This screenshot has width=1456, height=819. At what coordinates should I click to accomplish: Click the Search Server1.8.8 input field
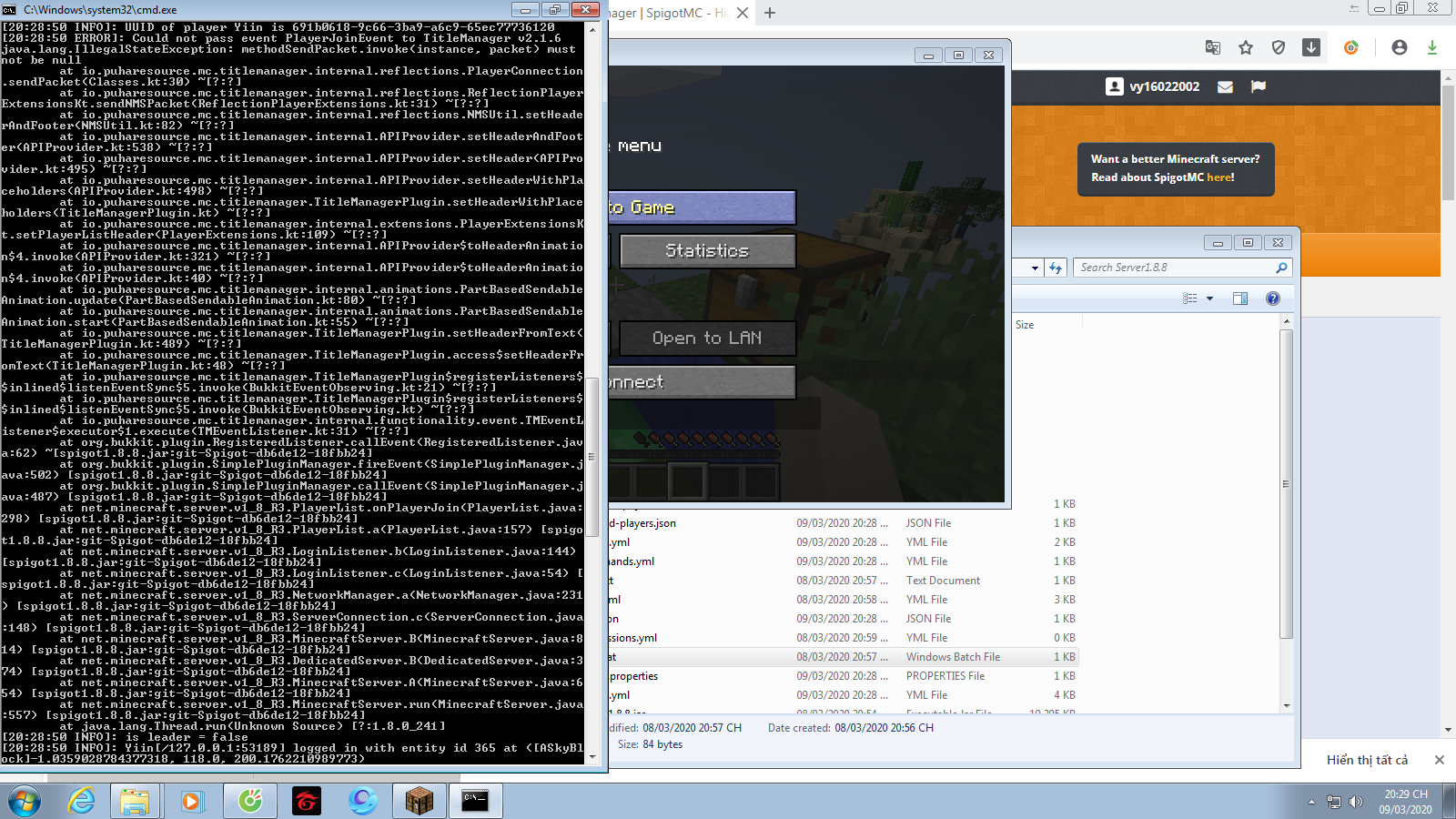click(1176, 268)
